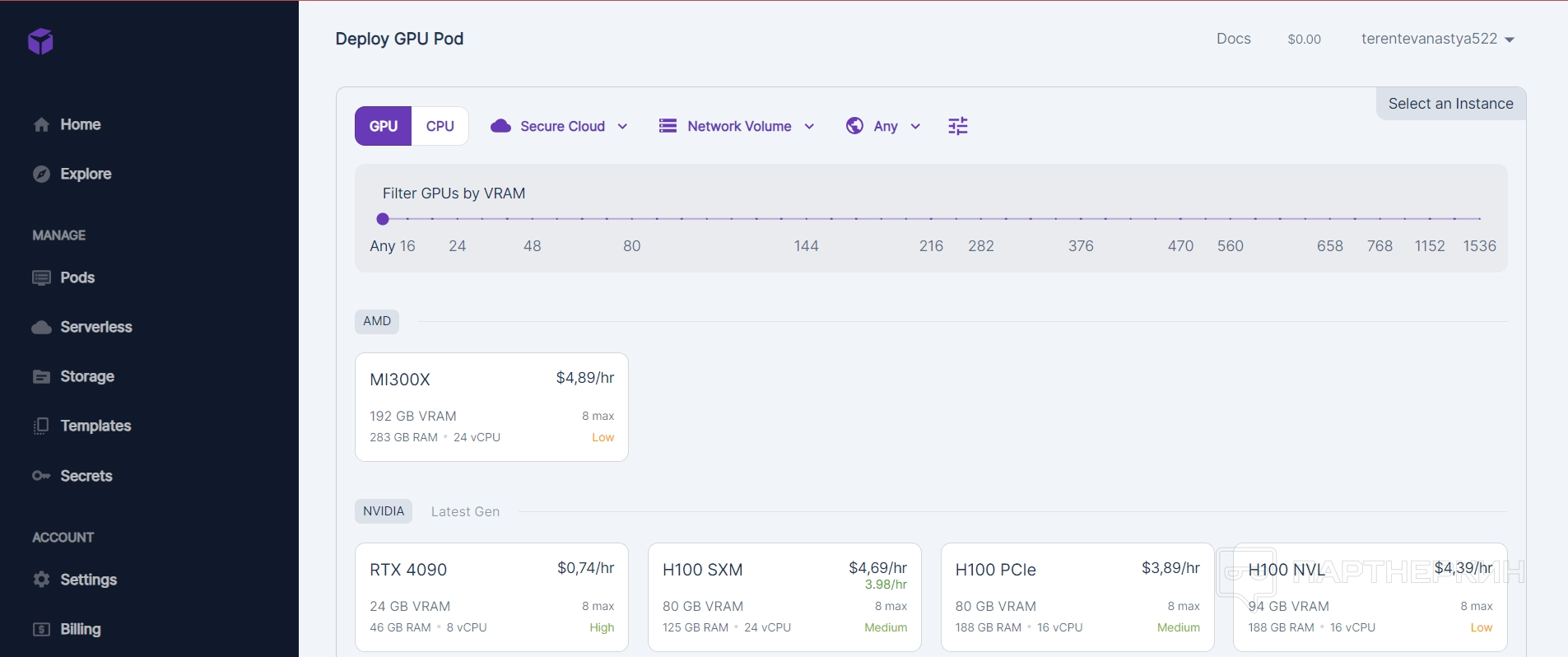Click the VRAM filter slider handle
The height and width of the screenshot is (657, 1568).
(383, 219)
